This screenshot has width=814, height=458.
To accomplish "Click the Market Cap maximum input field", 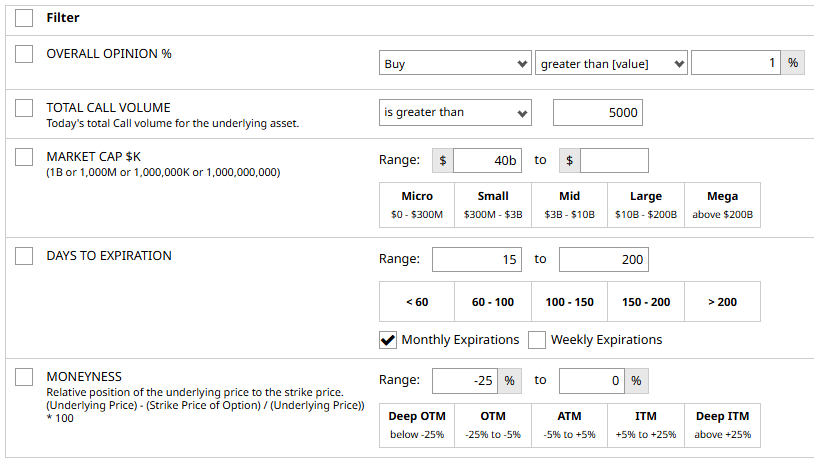I will click(614, 160).
